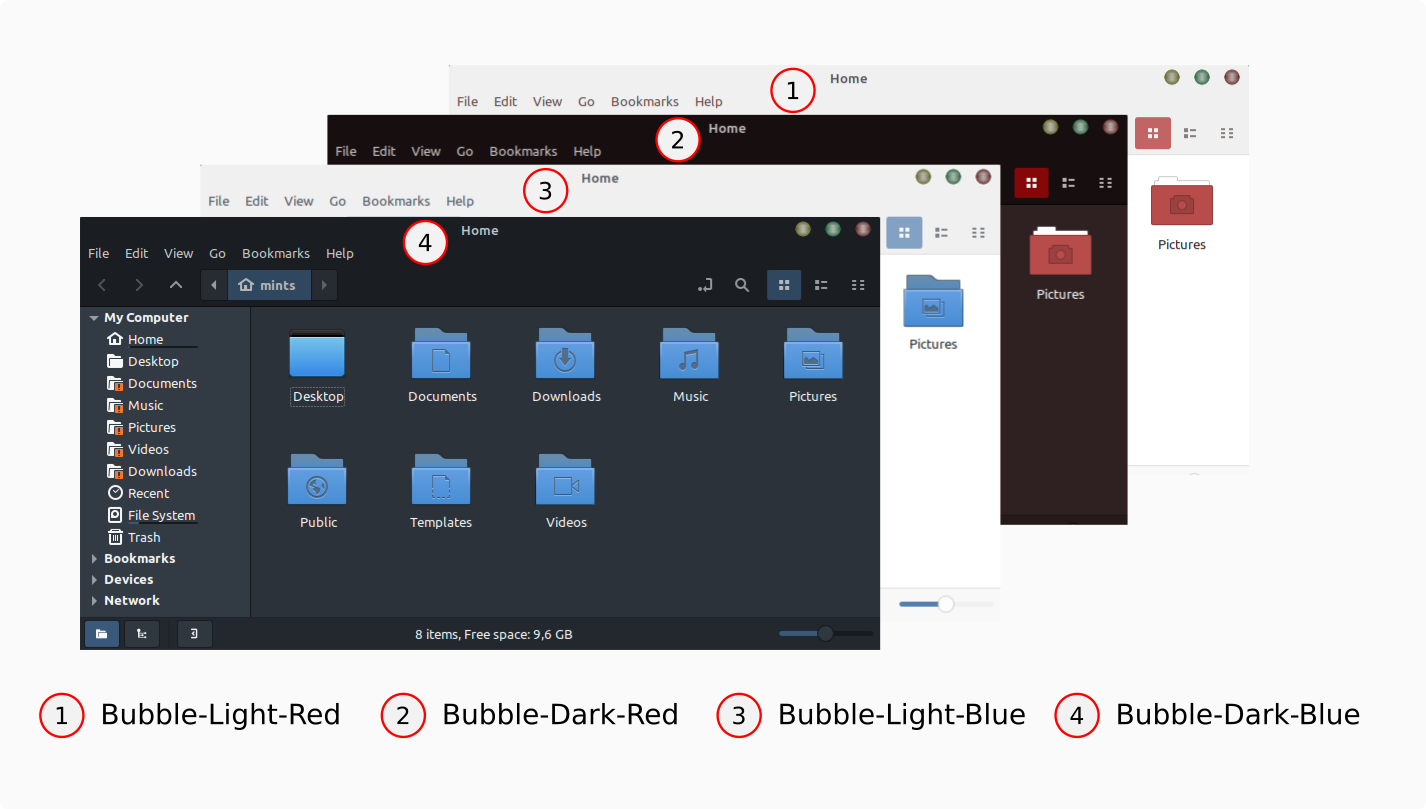Open the Documents folder in the dark blue file pane

point(442,365)
